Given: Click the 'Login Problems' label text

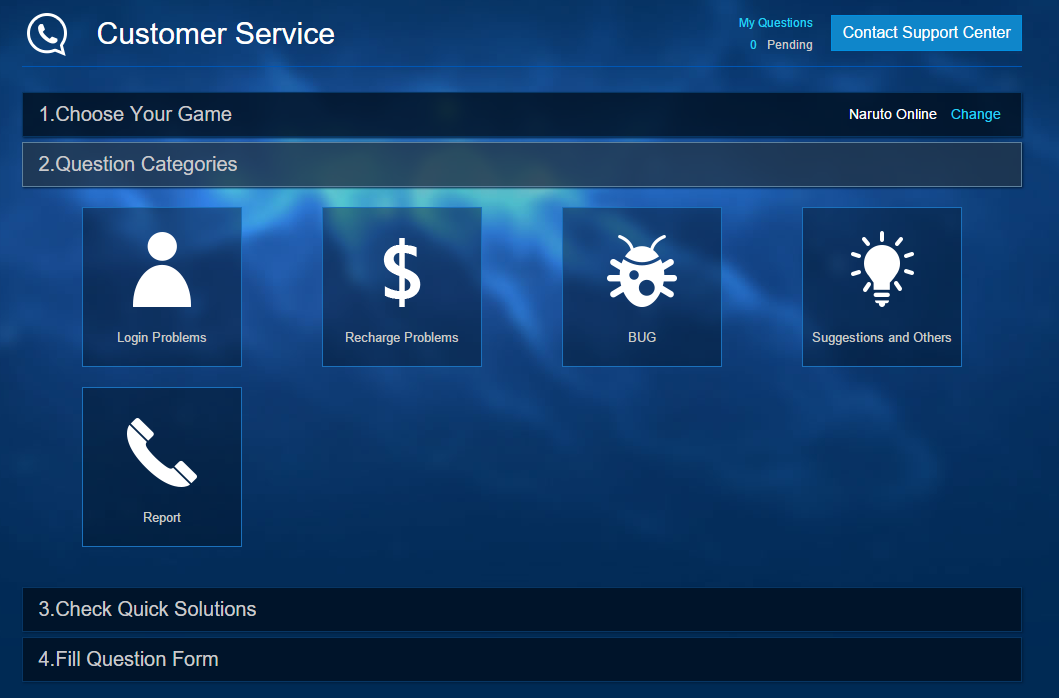Looking at the screenshot, I should coord(162,338).
